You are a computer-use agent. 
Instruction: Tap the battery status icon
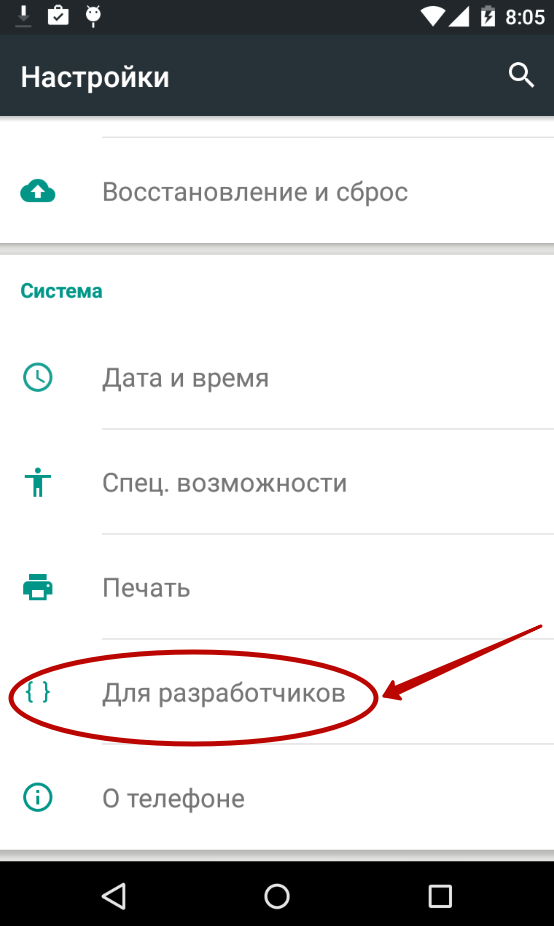point(488,17)
